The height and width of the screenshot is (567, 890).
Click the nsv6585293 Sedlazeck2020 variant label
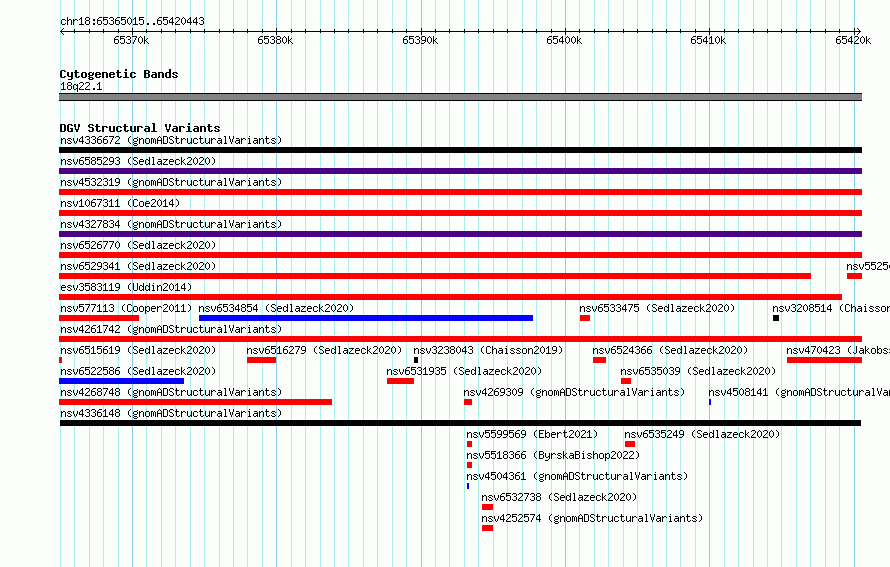pos(138,161)
